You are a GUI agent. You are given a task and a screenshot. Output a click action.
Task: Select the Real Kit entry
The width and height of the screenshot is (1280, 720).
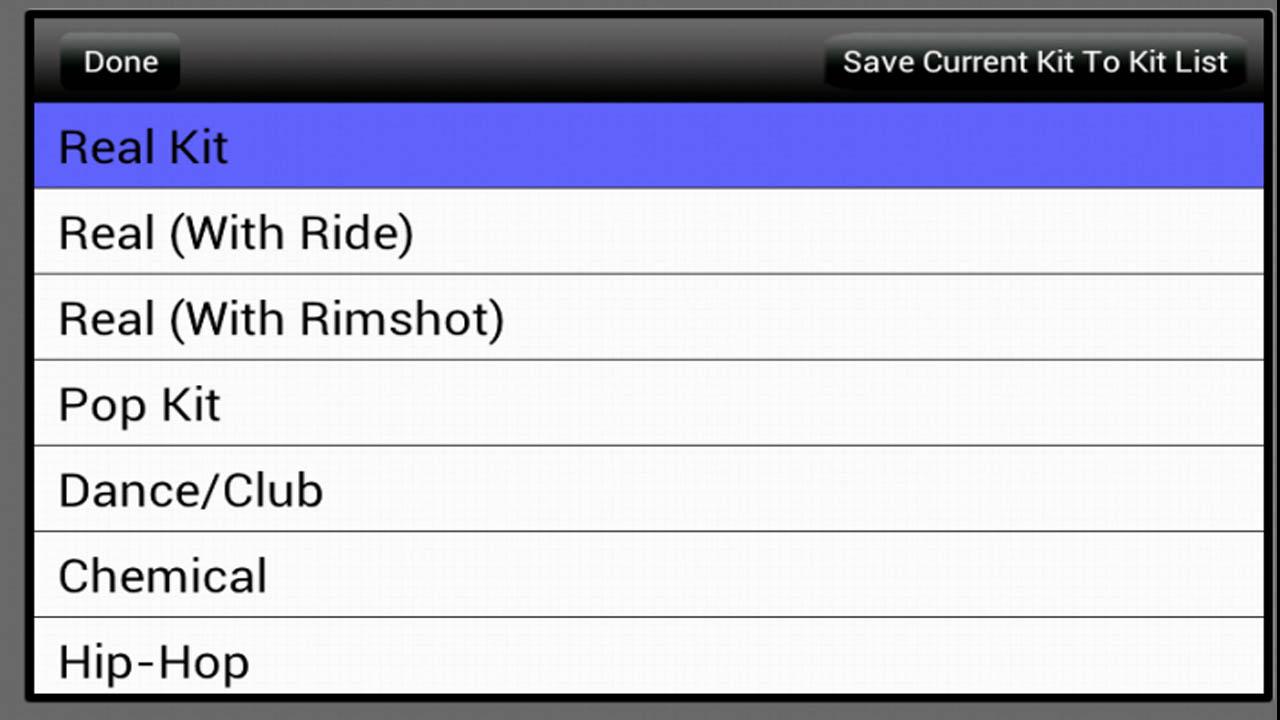(648, 147)
